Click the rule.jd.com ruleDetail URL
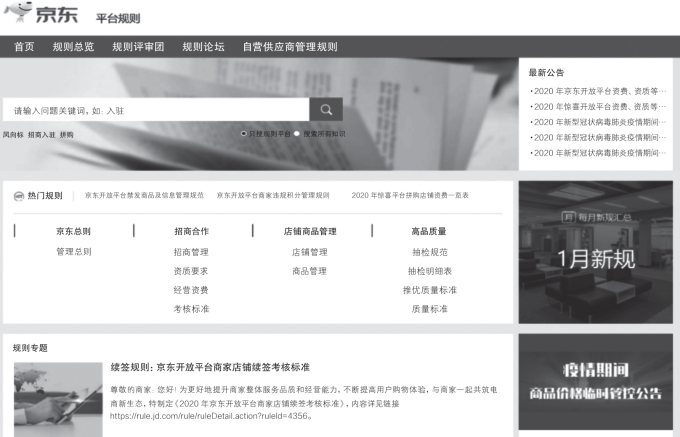 (210, 416)
